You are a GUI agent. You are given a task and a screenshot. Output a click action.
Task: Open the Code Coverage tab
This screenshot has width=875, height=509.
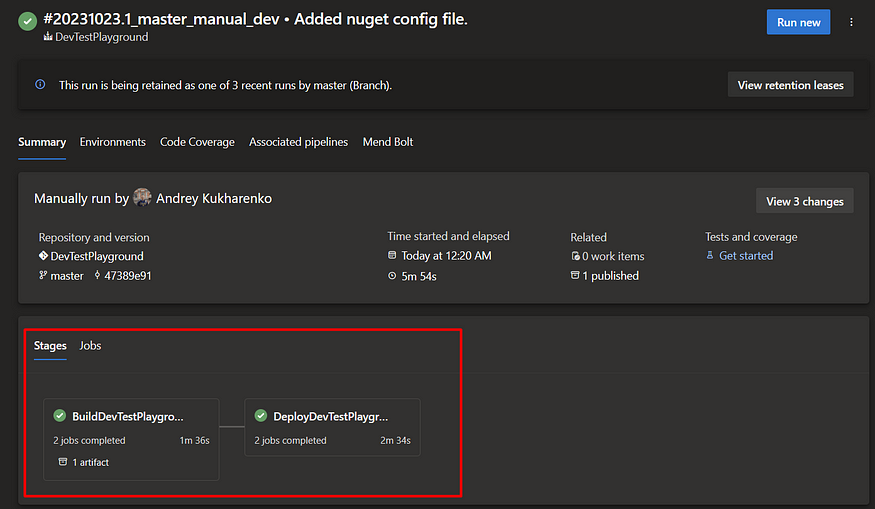point(197,142)
